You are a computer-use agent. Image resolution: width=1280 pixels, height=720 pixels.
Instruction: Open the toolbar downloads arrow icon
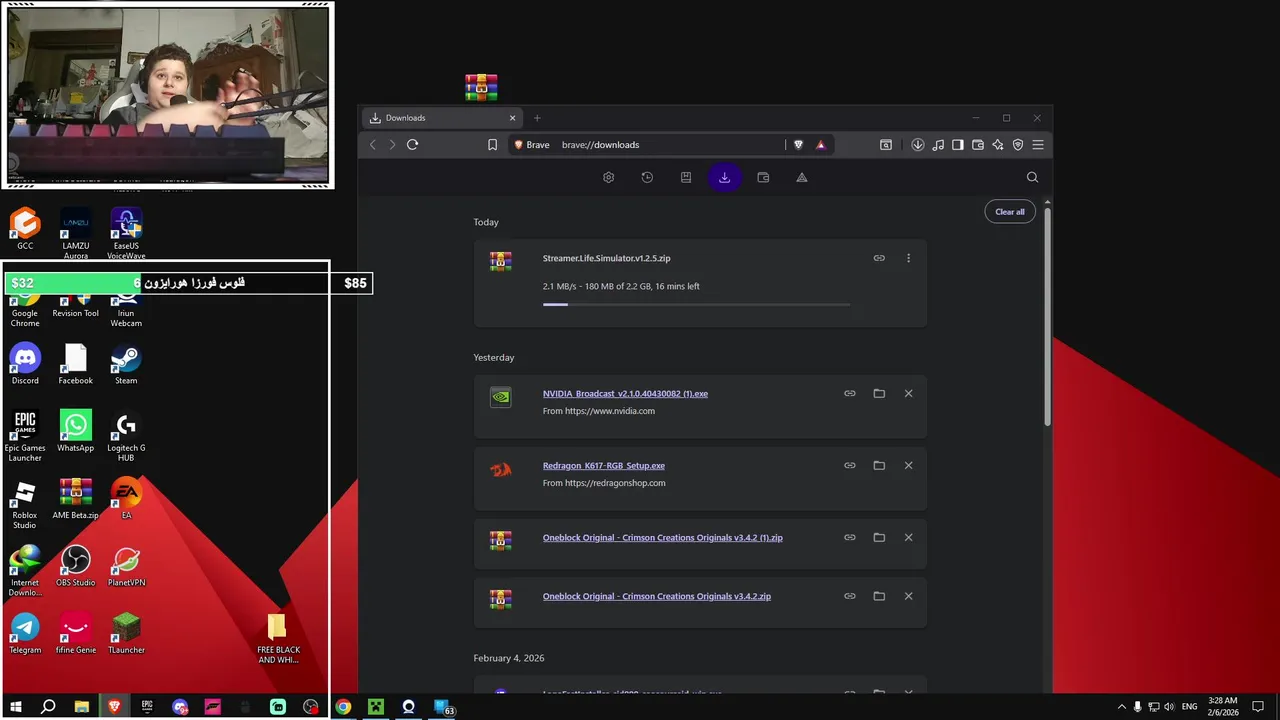click(917, 145)
